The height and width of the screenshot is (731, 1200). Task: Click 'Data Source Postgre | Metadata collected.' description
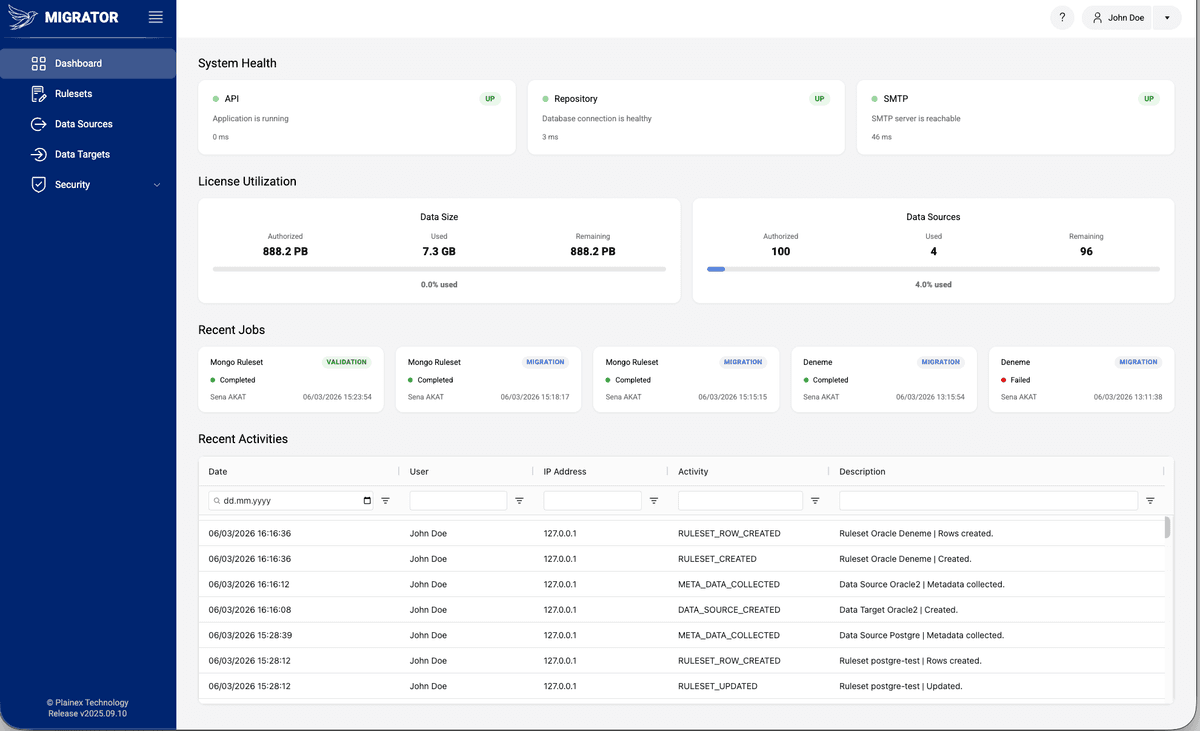[x=921, y=635]
